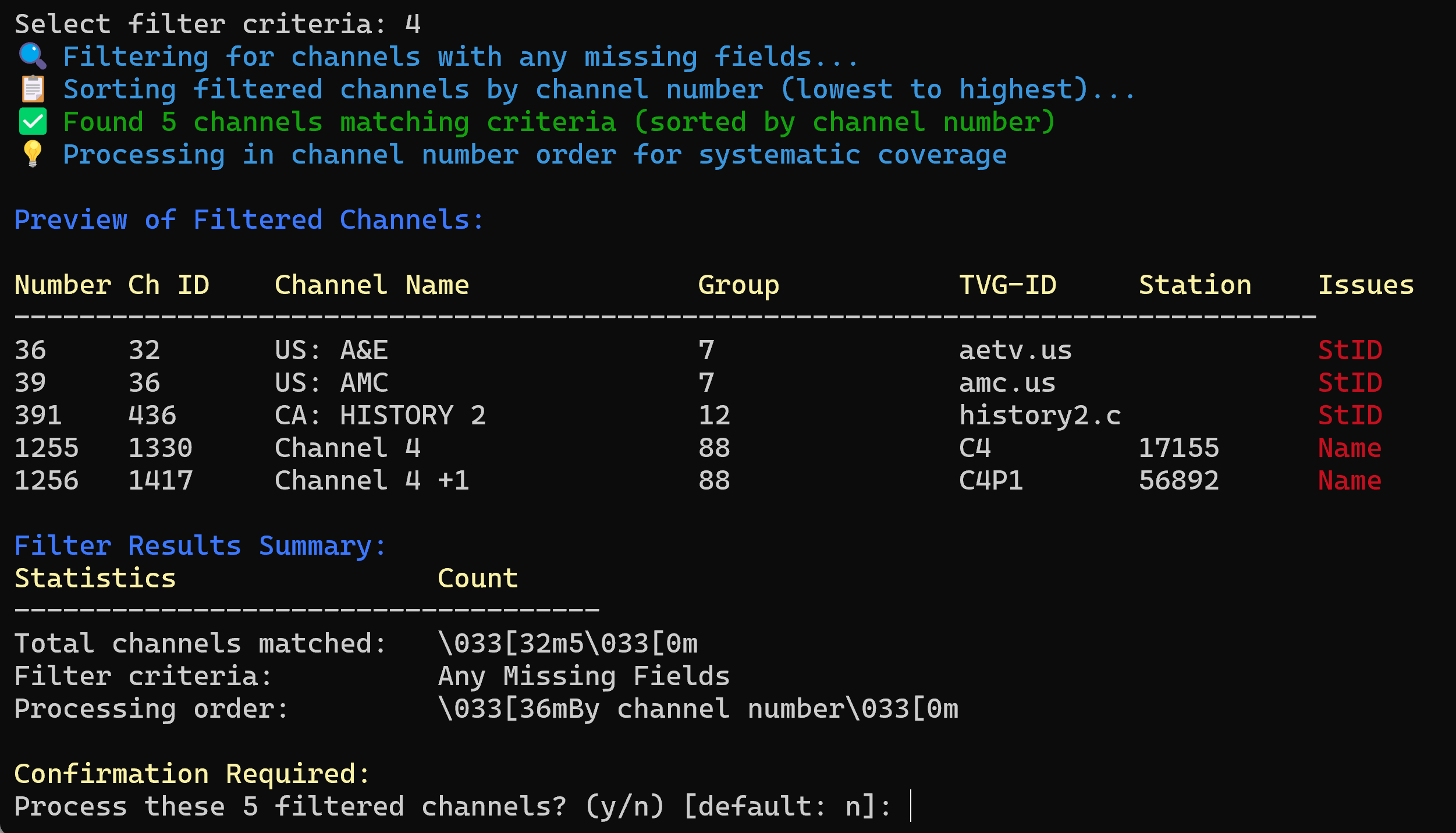The height and width of the screenshot is (833, 1456).
Task: Click the 'Channel 4 +1' row name
Action: point(371,481)
